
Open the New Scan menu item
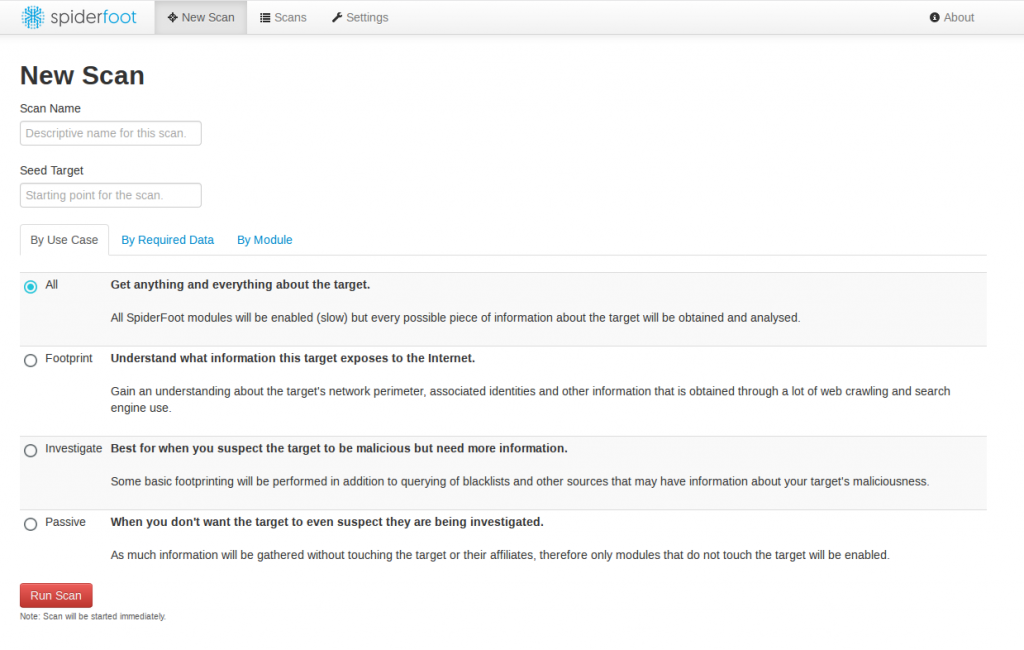tap(200, 18)
